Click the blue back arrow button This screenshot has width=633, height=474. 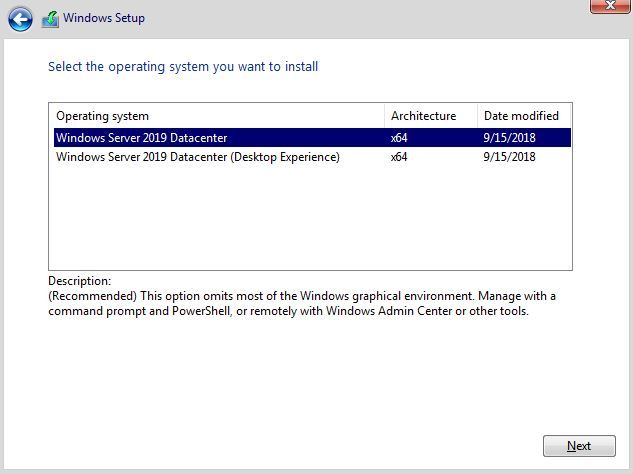click(x=20, y=19)
